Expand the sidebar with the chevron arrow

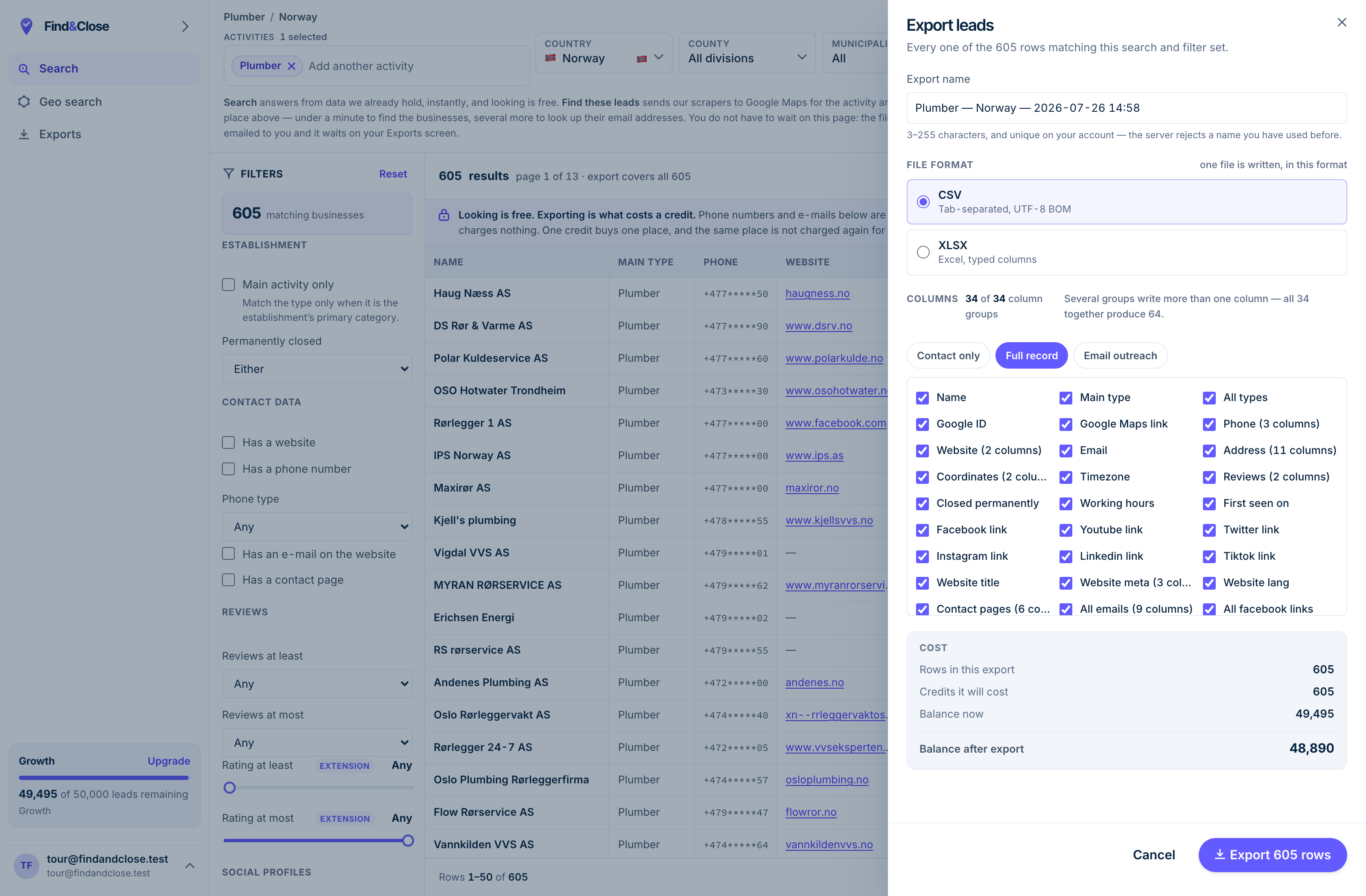click(x=185, y=26)
